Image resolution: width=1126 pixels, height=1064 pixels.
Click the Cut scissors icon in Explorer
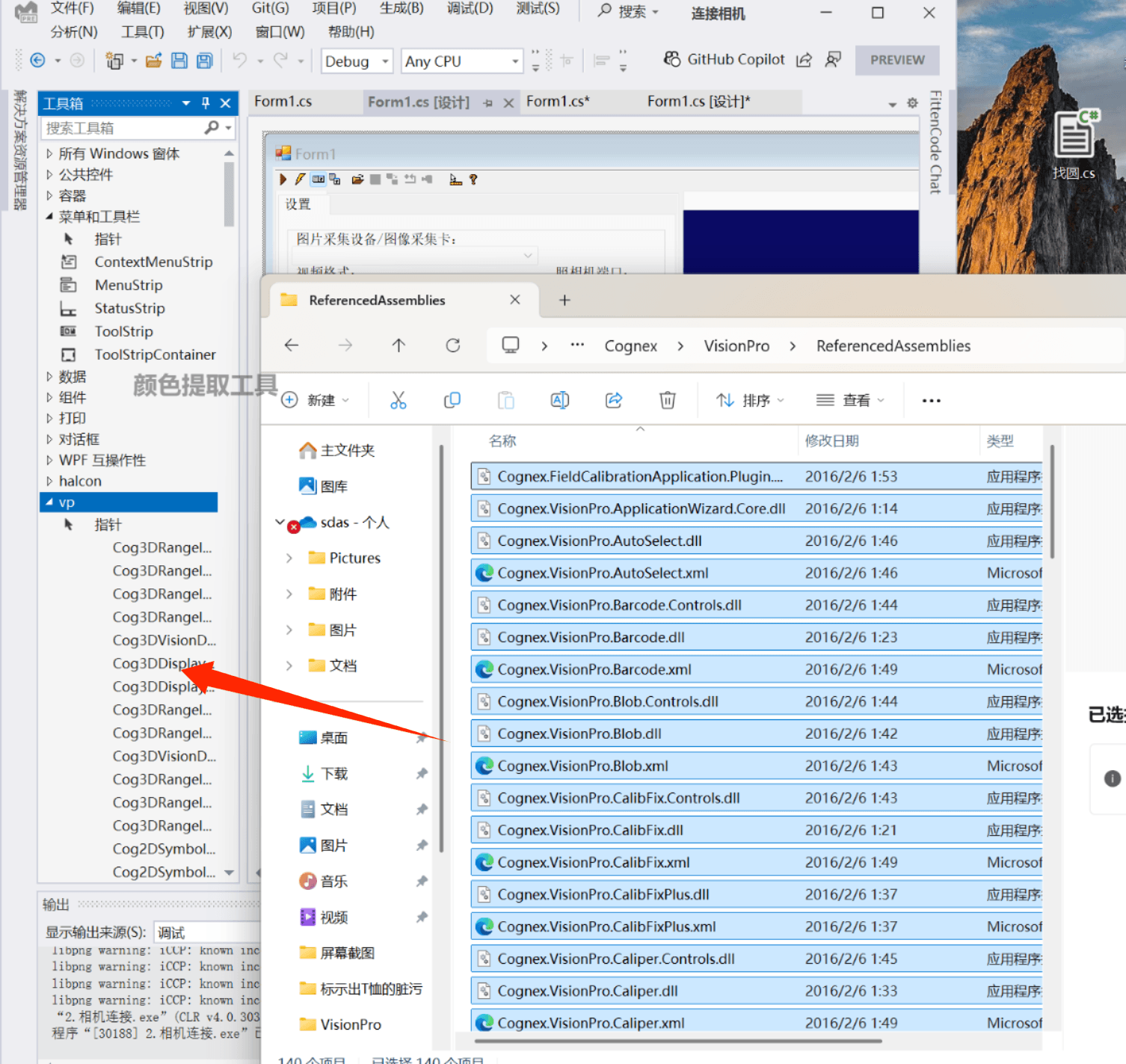[399, 400]
